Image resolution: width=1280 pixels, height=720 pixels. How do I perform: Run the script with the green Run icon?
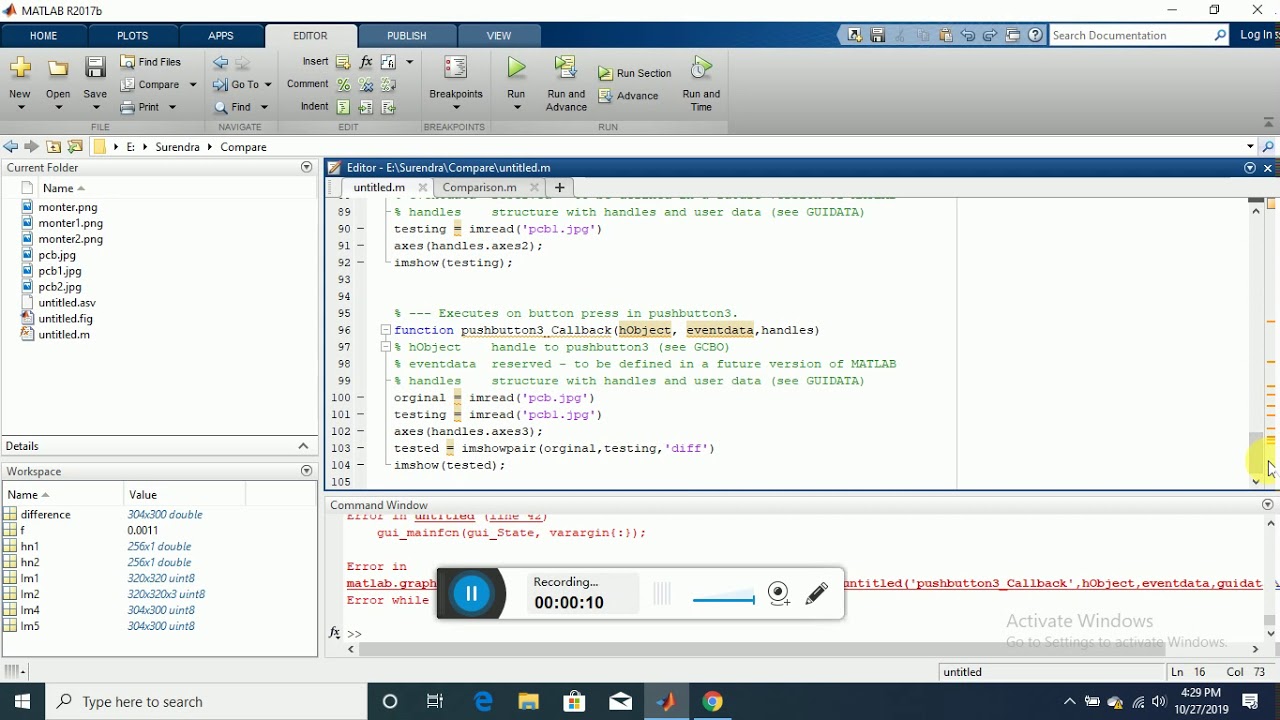[x=516, y=68]
